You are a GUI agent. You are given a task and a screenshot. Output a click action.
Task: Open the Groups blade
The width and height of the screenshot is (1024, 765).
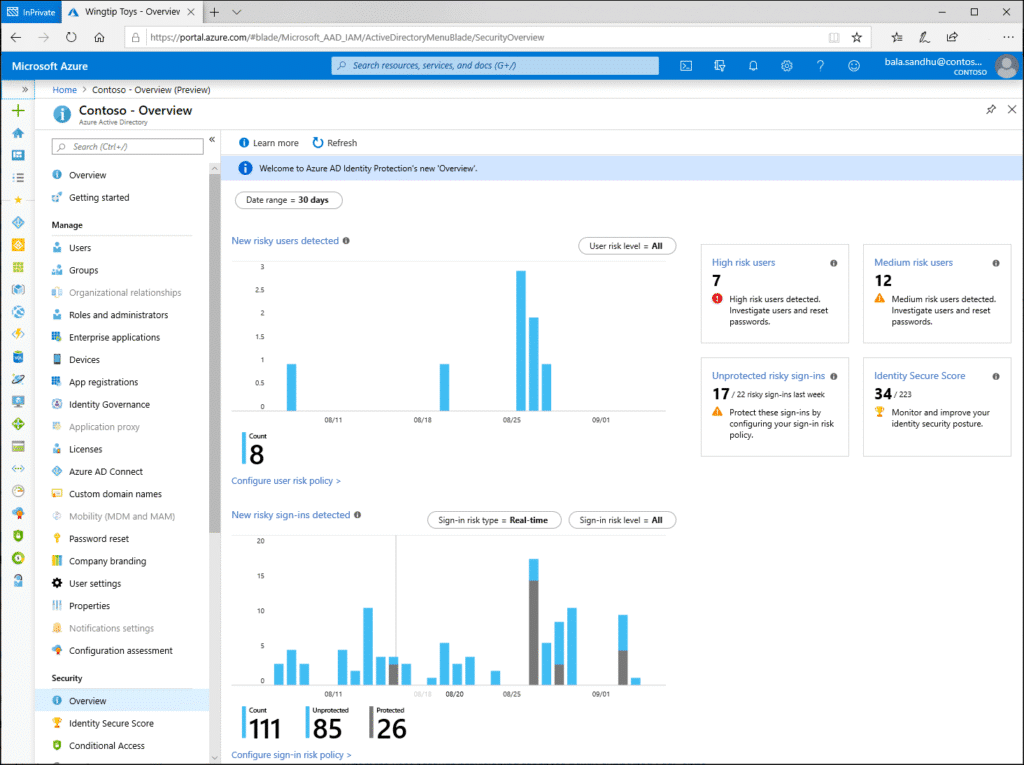coord(80,269)
